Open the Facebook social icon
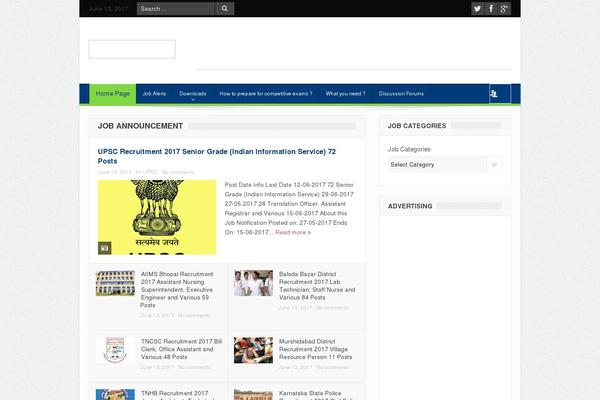Screen dimensions: 600x400 pyautogui.click(x=491, y=8)
